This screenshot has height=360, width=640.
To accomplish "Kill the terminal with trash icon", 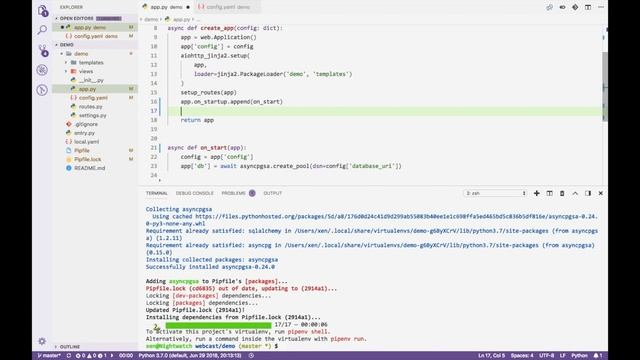I will click(562, 193).
